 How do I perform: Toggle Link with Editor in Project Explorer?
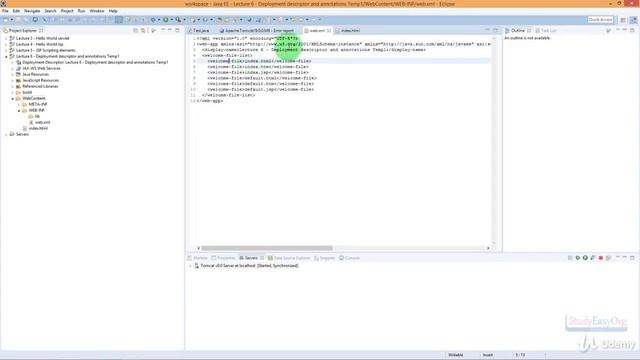tap(143, 31)
